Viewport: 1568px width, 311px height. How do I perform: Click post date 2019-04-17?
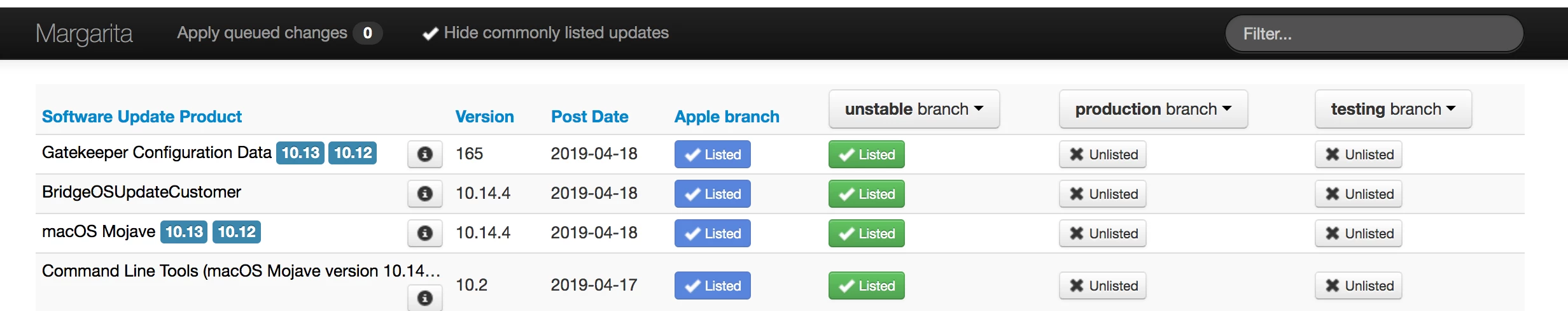[594, 285]
